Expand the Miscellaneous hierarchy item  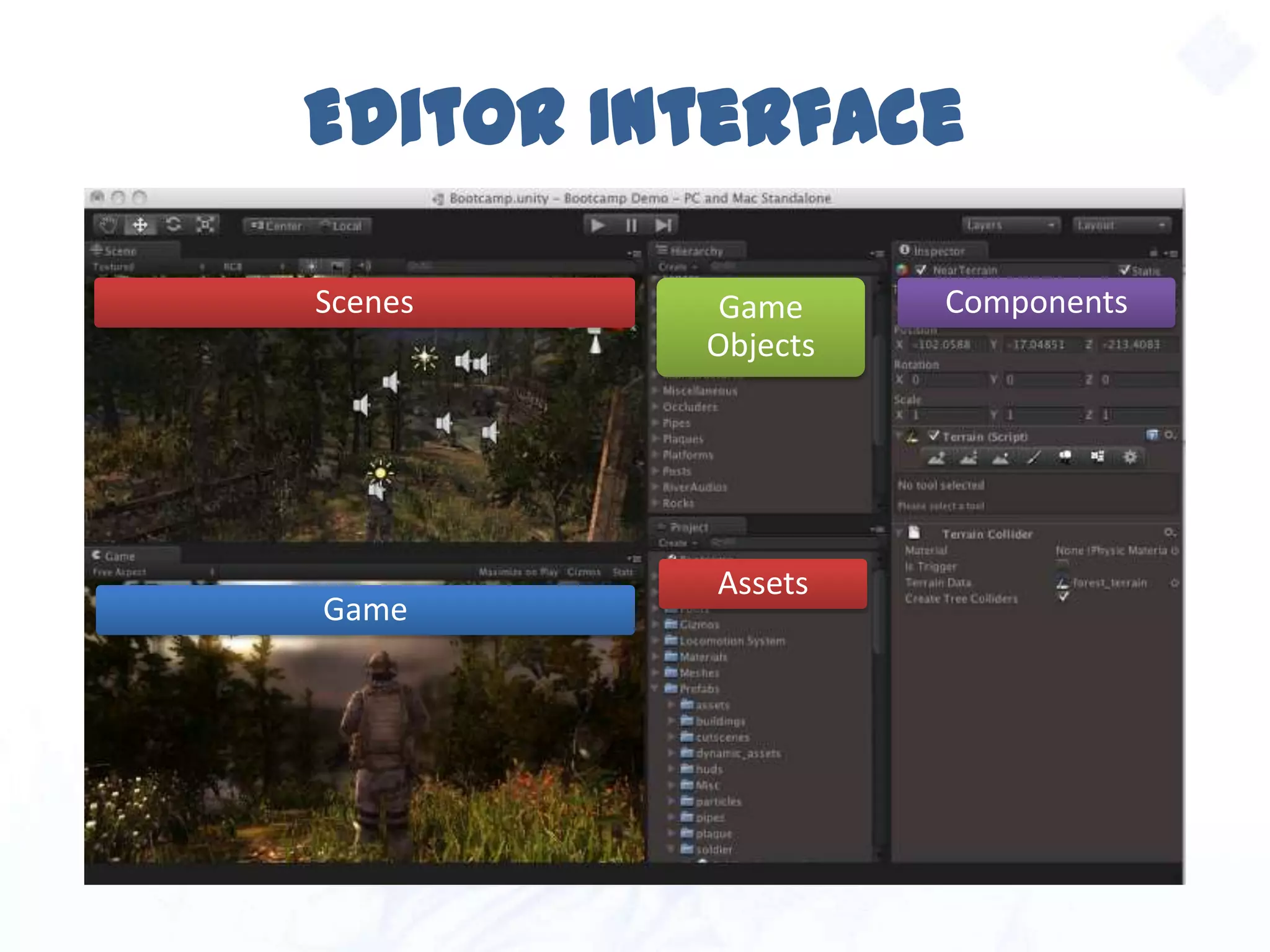click(x=655, y=390)
